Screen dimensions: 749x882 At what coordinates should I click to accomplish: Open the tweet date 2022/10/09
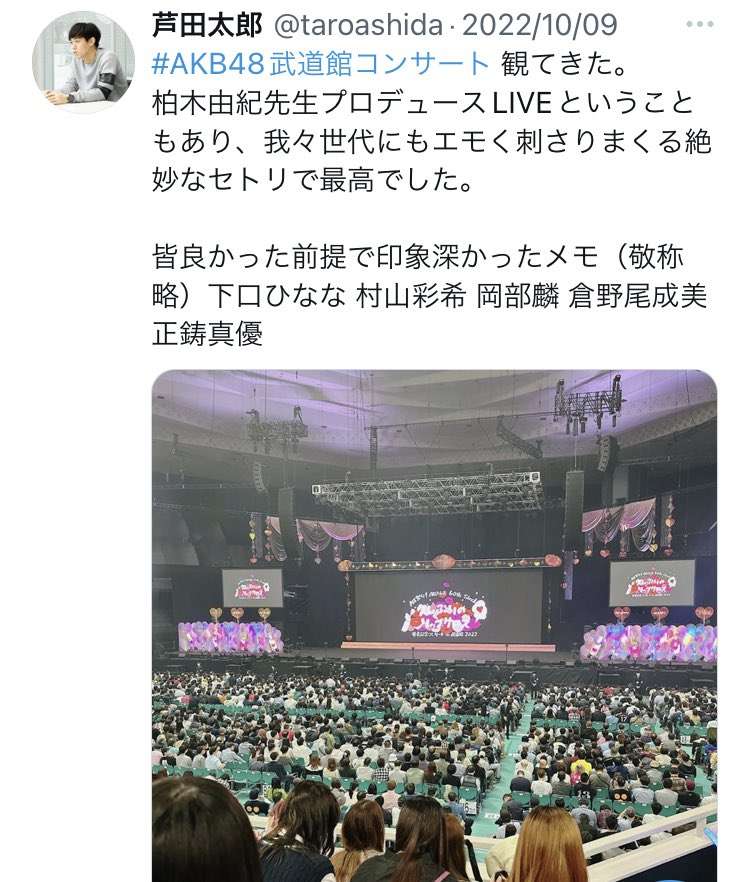click(x=540, y=25)
